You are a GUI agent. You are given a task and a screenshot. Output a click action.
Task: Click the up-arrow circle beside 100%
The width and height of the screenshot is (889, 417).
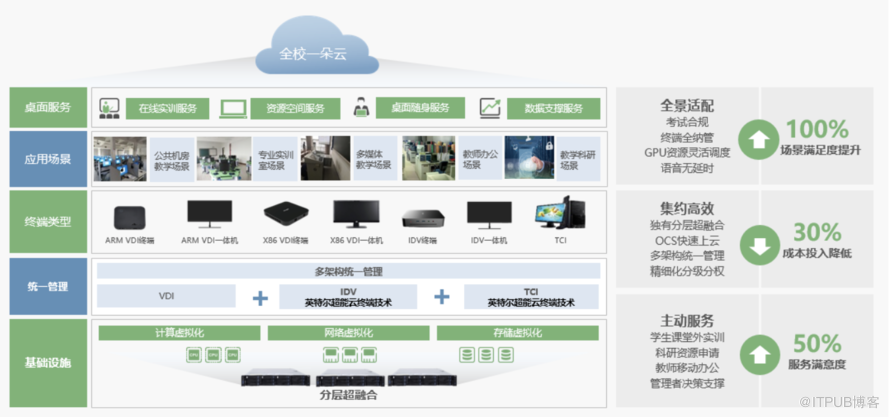pyautogui.click(x=759, y=140)
